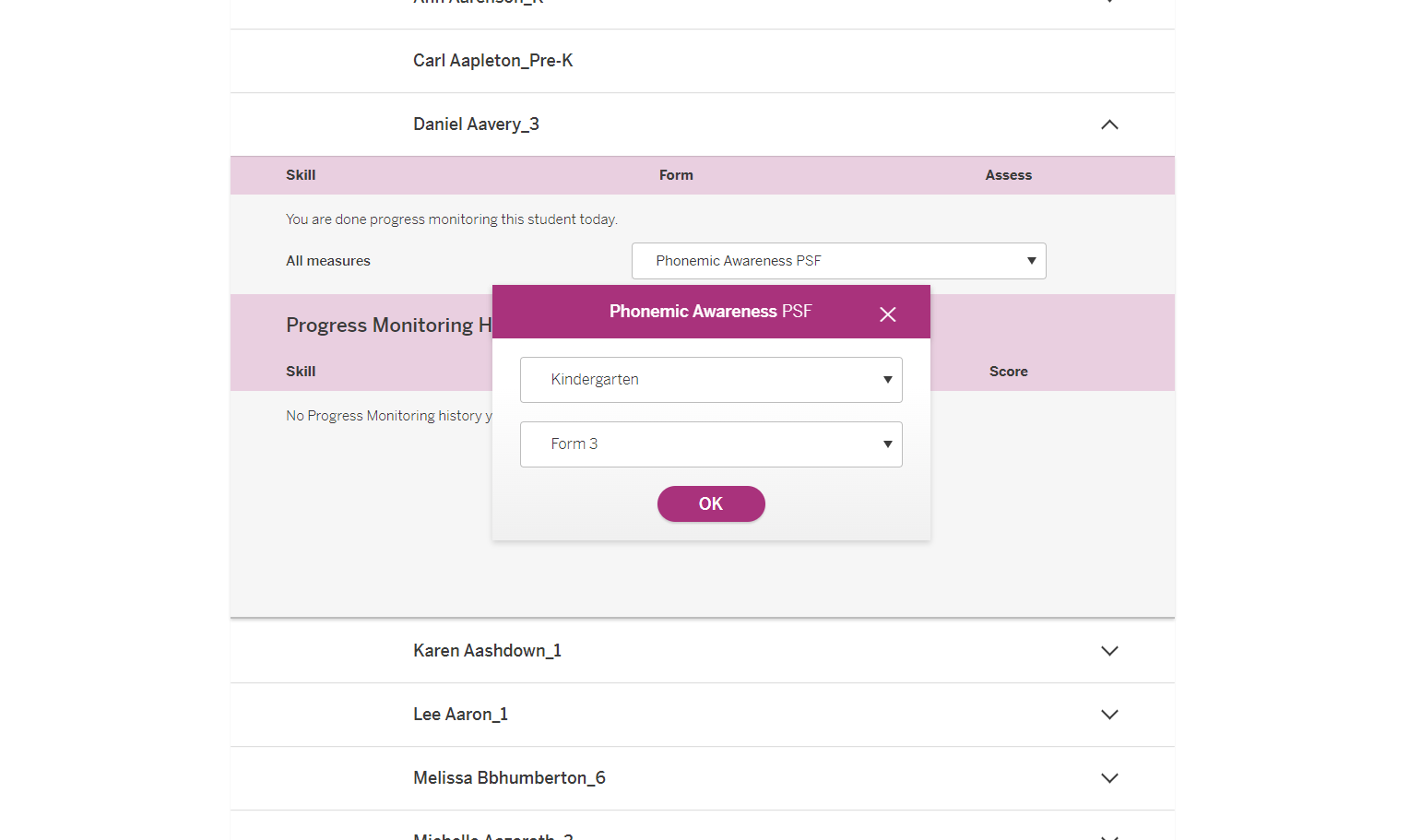1421x840 pixels.
Task: Click the 'You are done progress monitoring' message
Action: click(x=452, y=219)
